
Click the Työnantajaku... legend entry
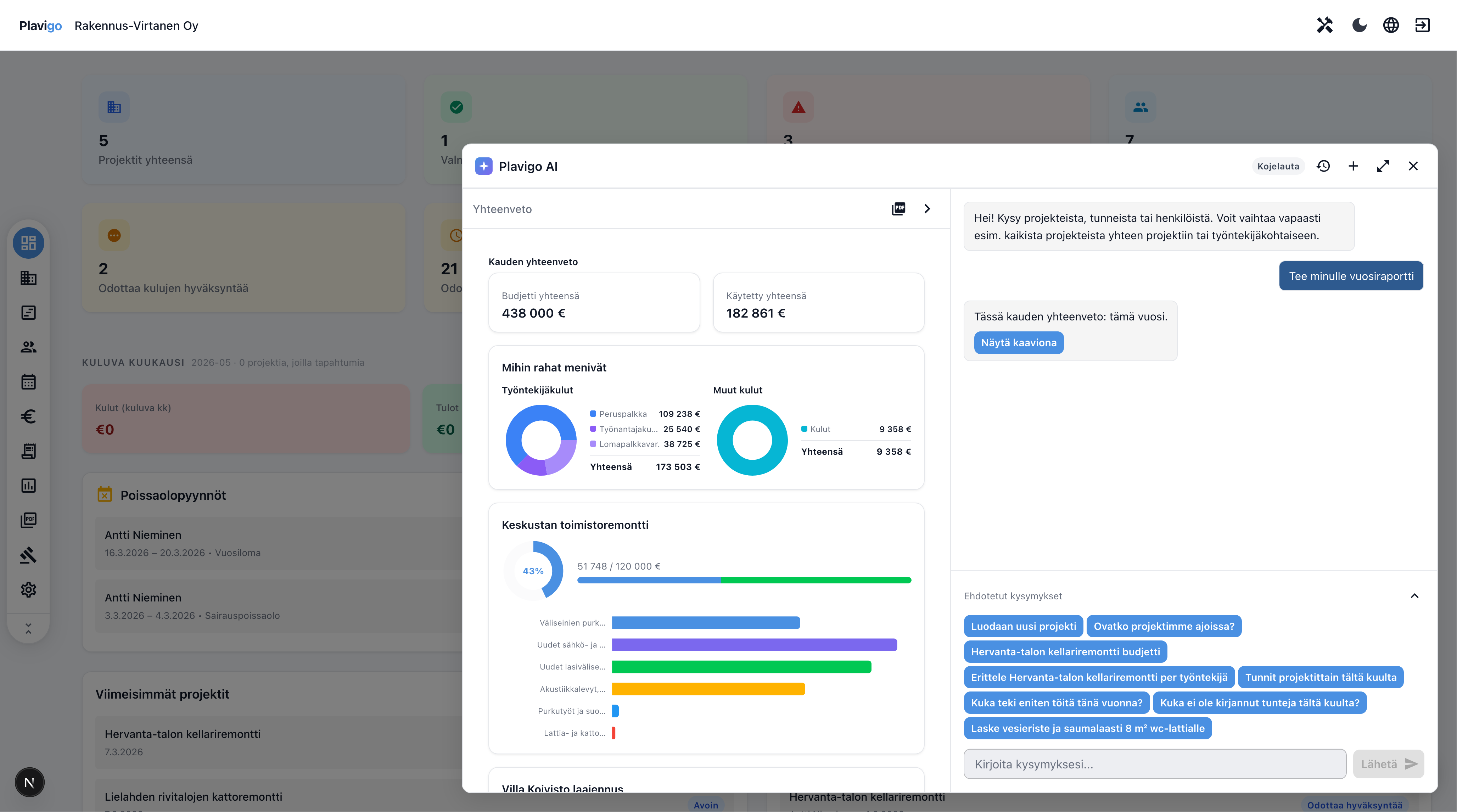point(645,429)
